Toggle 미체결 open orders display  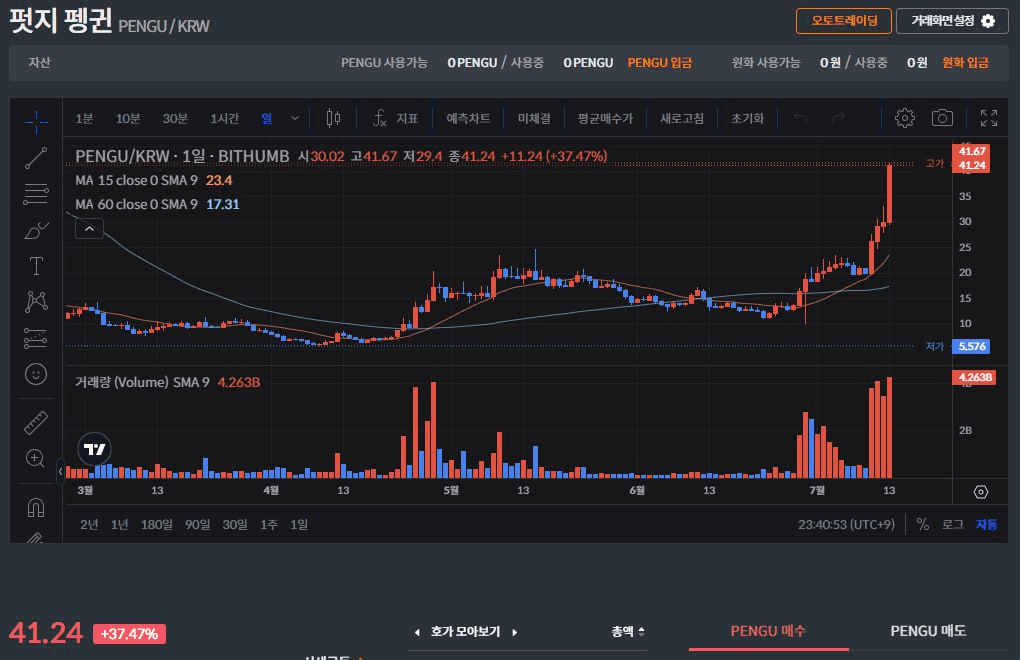tap(534, 118)
